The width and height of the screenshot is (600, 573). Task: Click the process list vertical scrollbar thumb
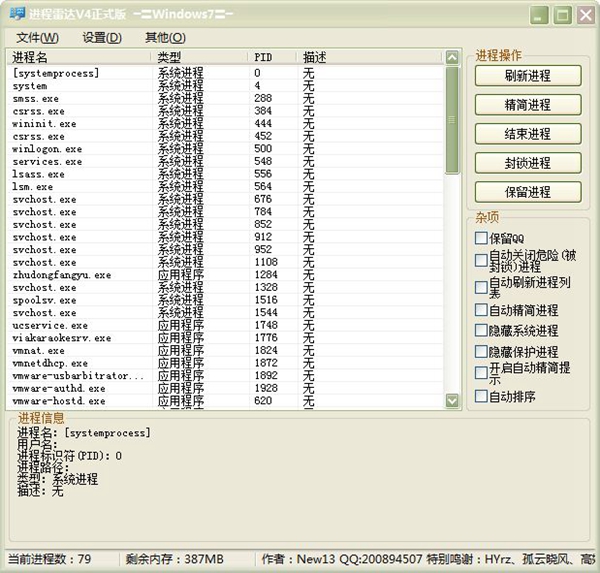(452, 120)
